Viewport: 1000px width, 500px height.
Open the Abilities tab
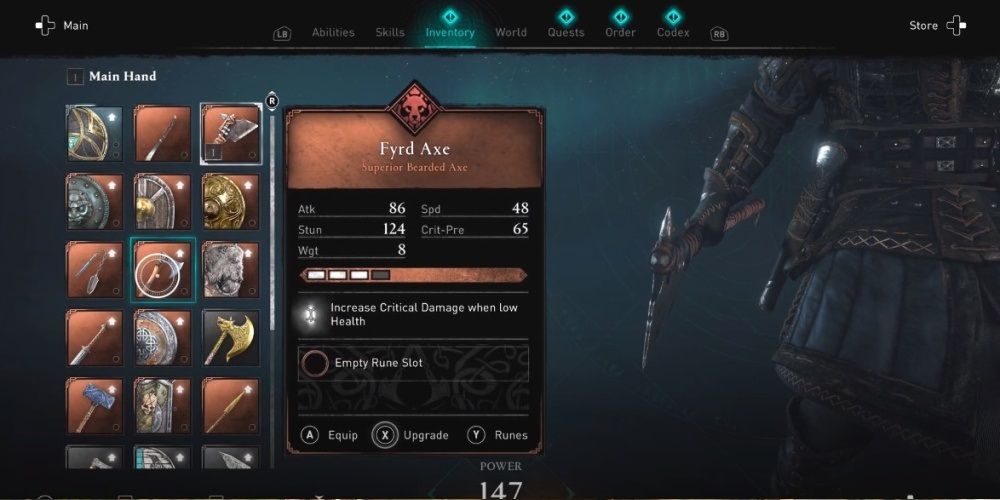pos(333,33)
